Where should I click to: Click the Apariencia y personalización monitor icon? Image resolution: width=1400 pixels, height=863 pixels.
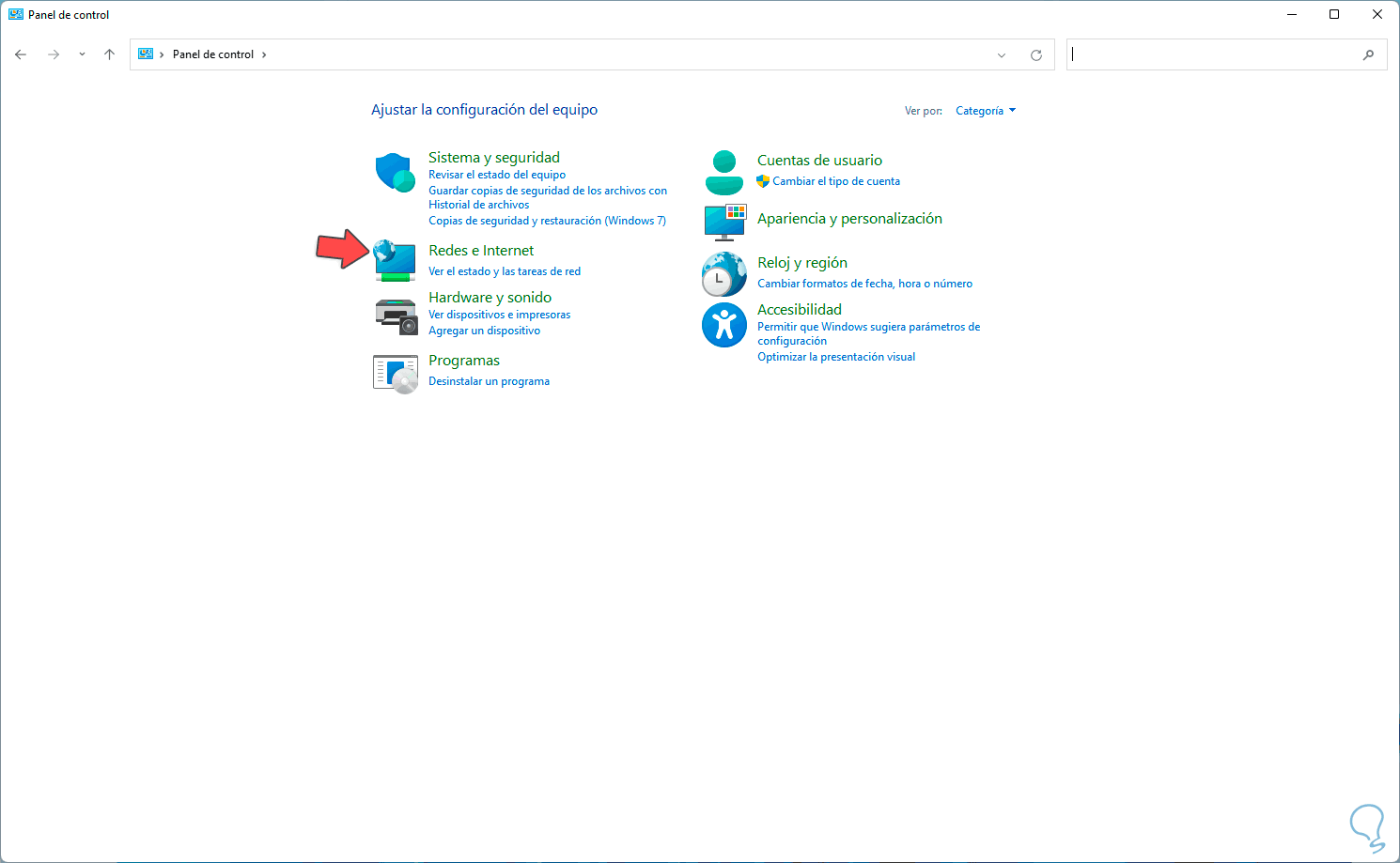coord(724,222)
